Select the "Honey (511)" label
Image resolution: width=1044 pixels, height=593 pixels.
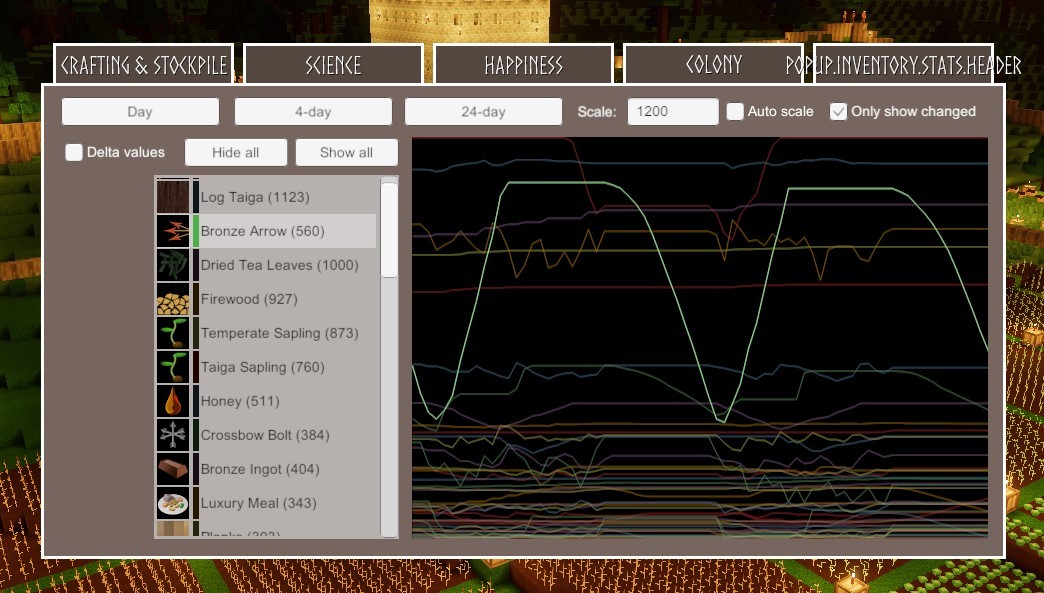coord(240,401)
